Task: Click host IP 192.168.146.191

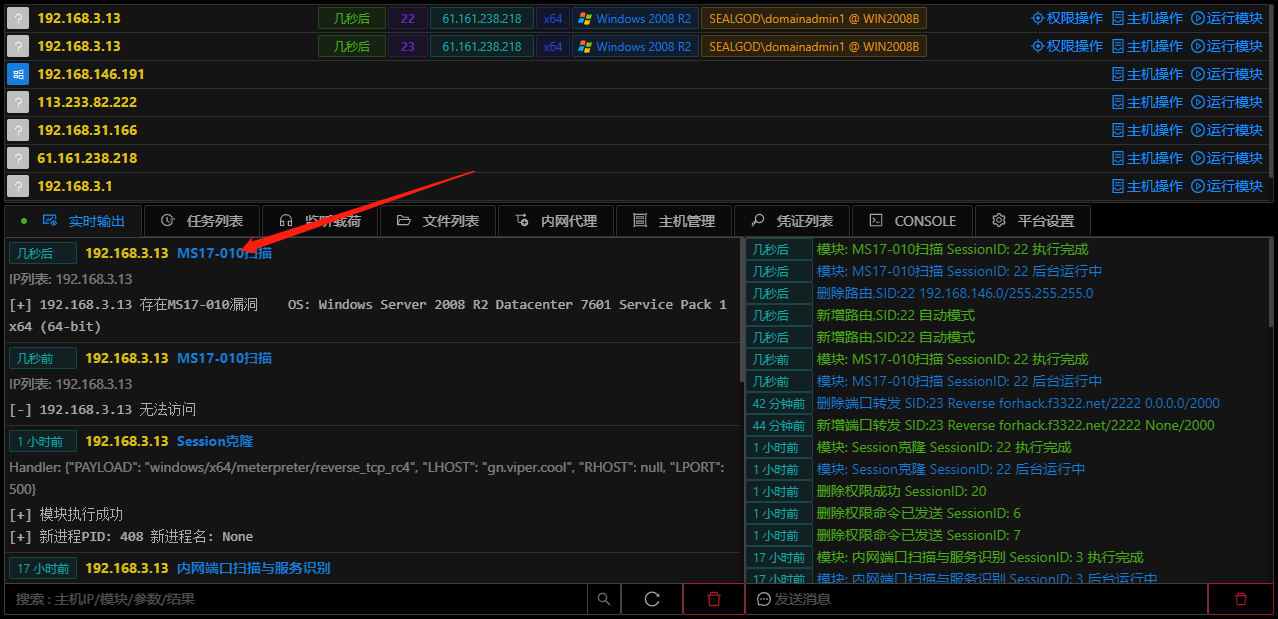Action: point(91,74)
